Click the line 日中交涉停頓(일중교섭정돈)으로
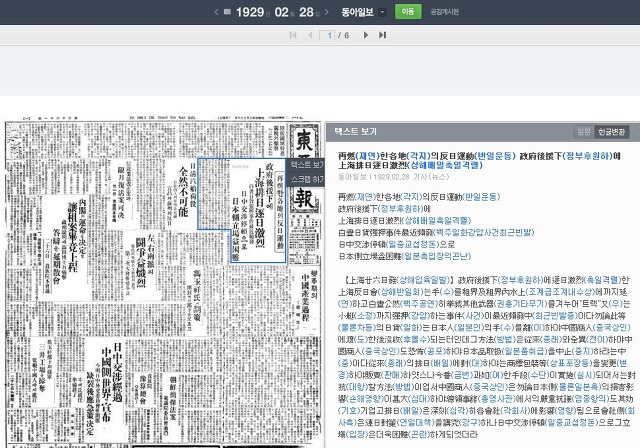This screenshot has width=640, height=448. coord(396,244)
